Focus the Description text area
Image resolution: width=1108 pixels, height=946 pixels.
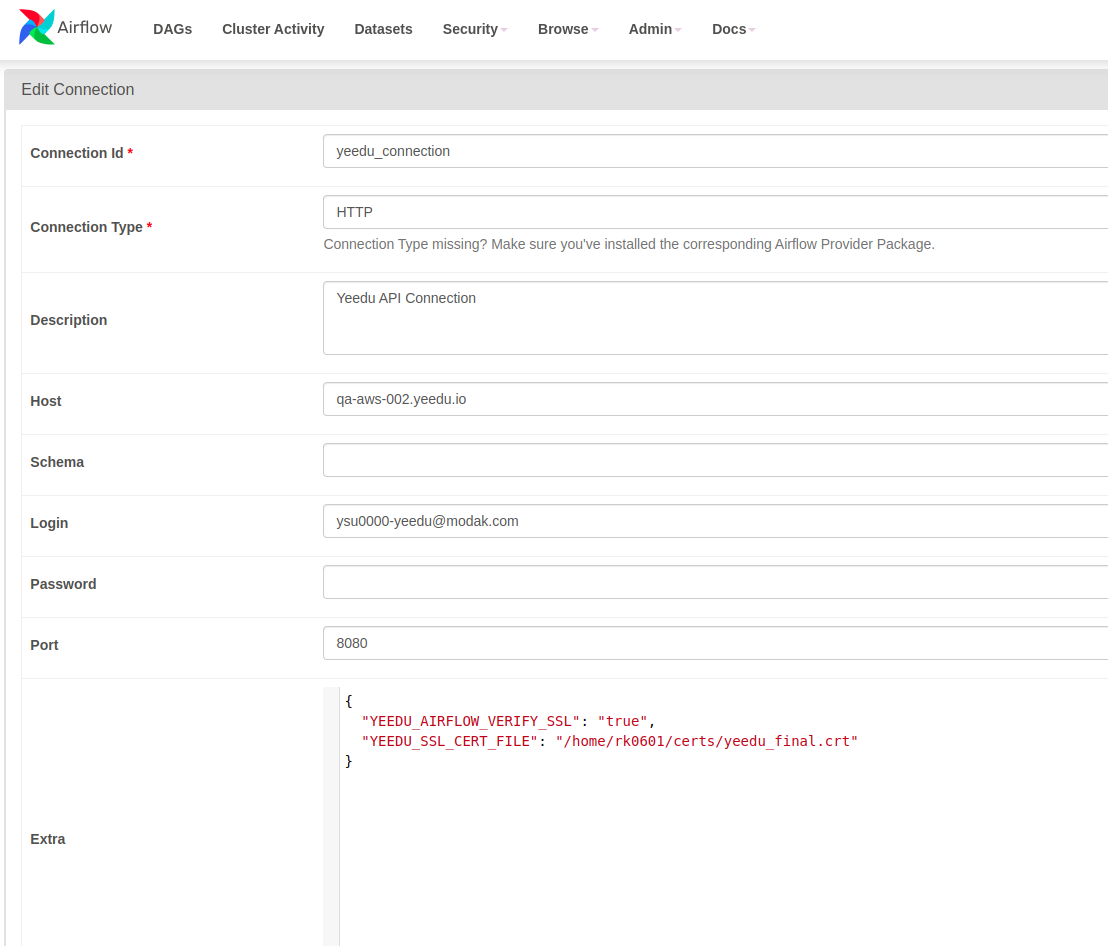click(x=715, y=318)
